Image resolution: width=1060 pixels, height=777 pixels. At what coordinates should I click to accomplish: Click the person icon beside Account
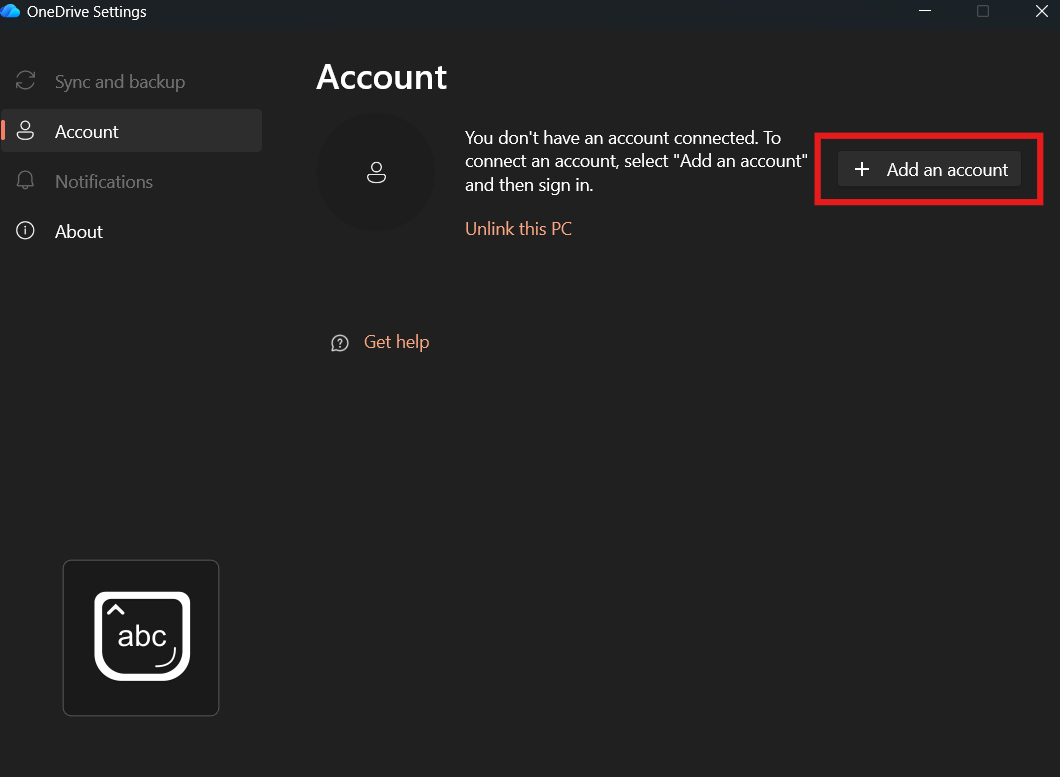tap(26, 131)
